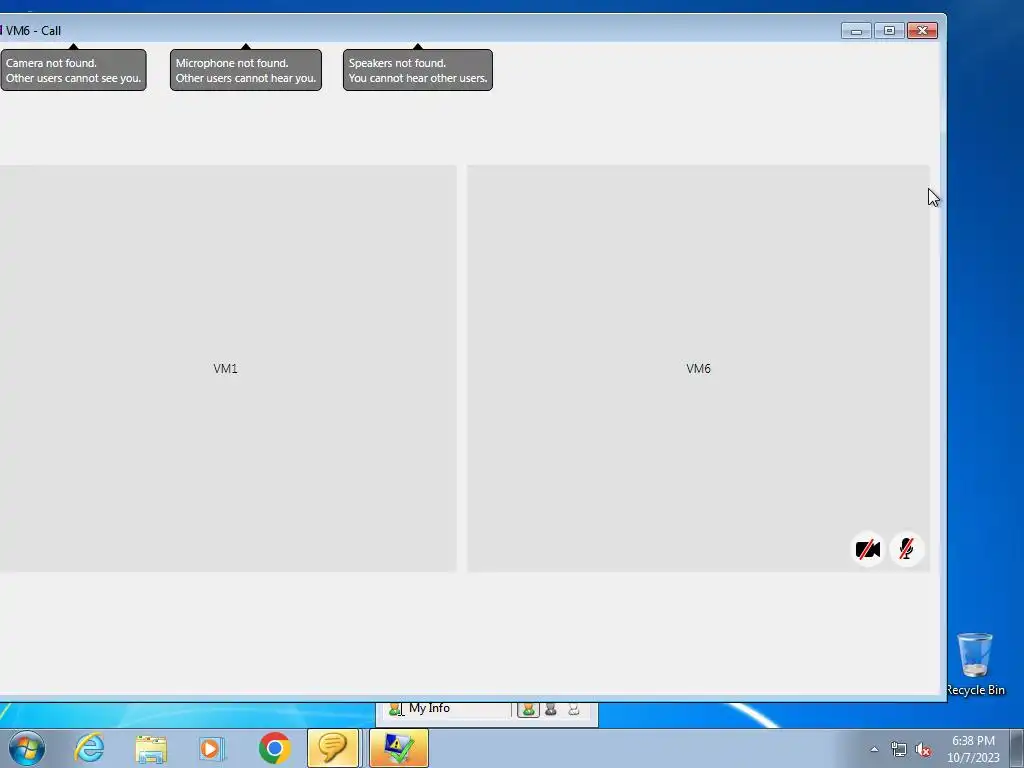This screenshot has width=1024, height=768.
Task: Open My Info in the background messenger window
Action: pos(429,709)
